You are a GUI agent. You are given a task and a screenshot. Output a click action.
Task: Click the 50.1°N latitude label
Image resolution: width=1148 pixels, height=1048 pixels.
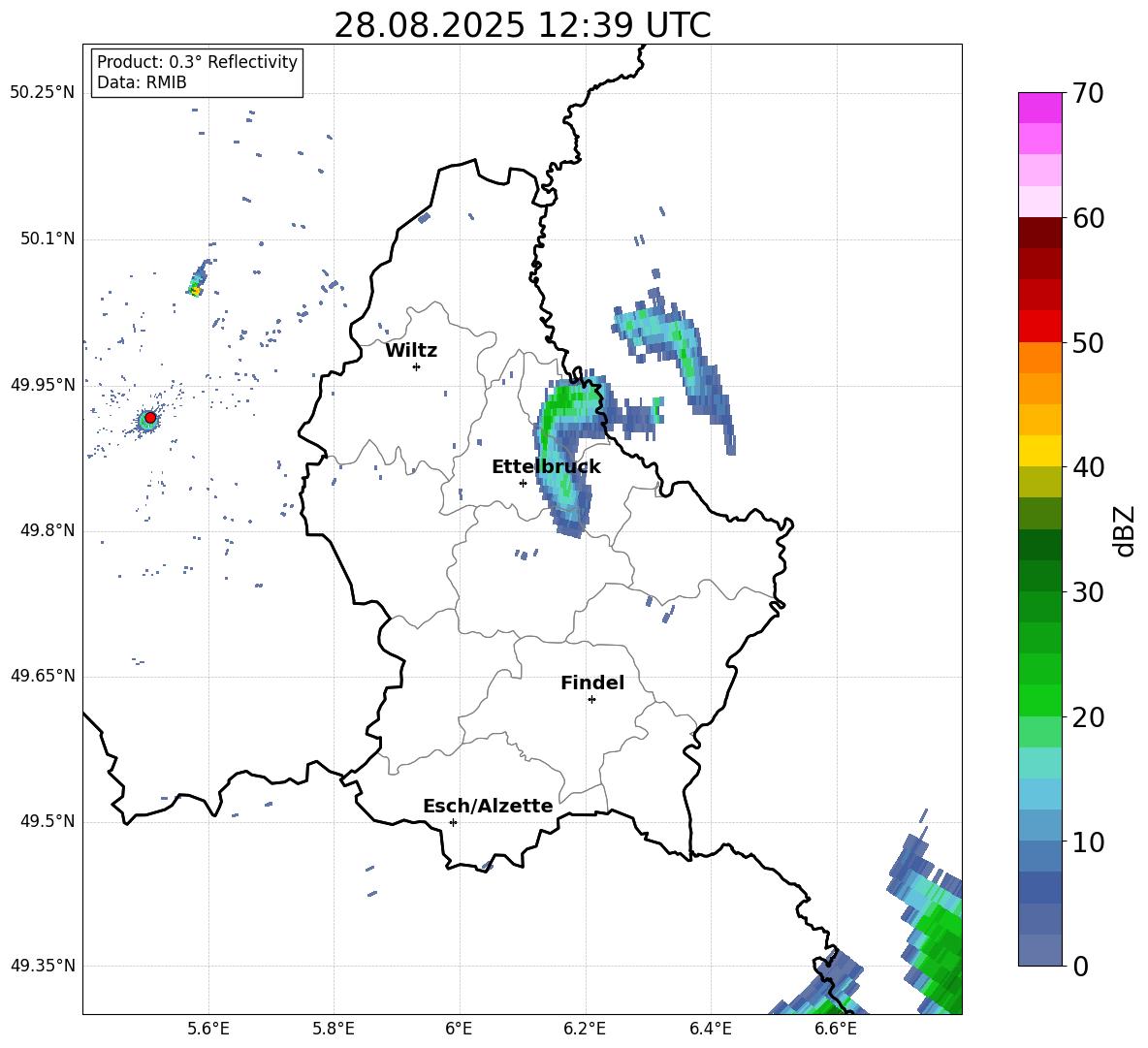47,239
